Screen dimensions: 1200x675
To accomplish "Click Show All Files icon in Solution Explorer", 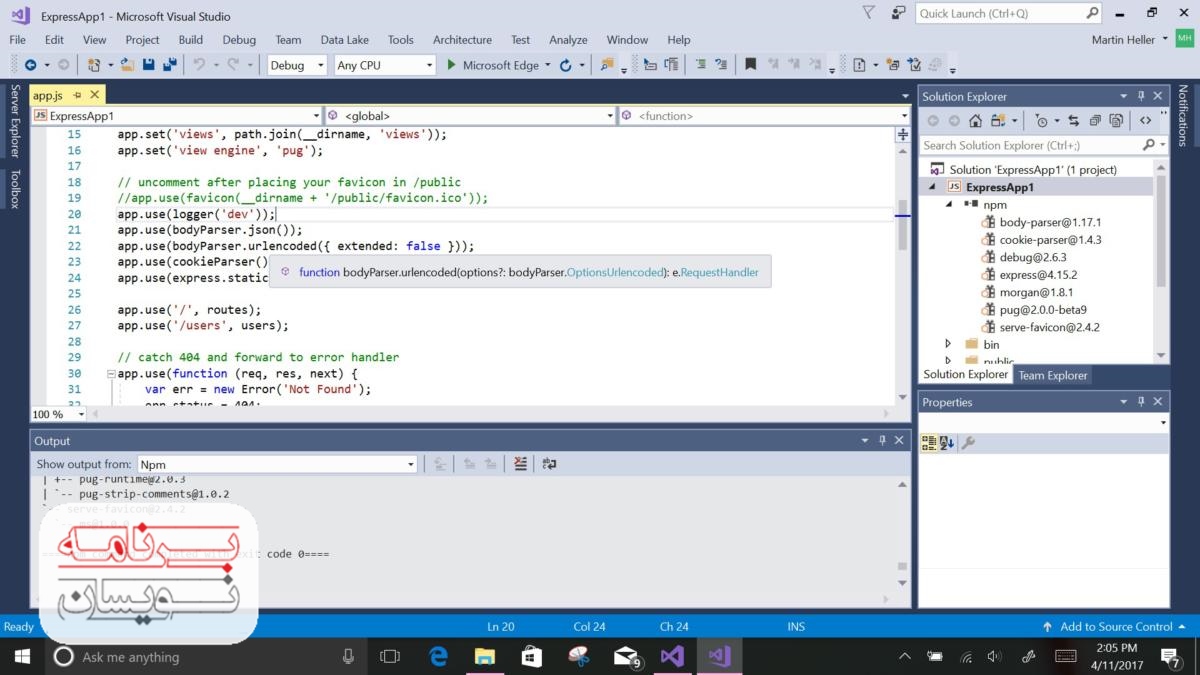I will pyautogui.click(x=1117, y=121).
